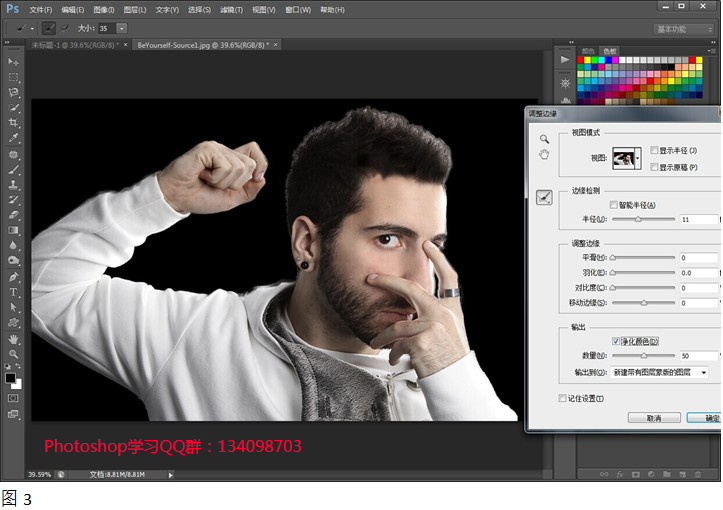Select the Hand tool in the toolbox
Image resolution: width=723 pixels, height=510 pixels.
tap(13, 339)
